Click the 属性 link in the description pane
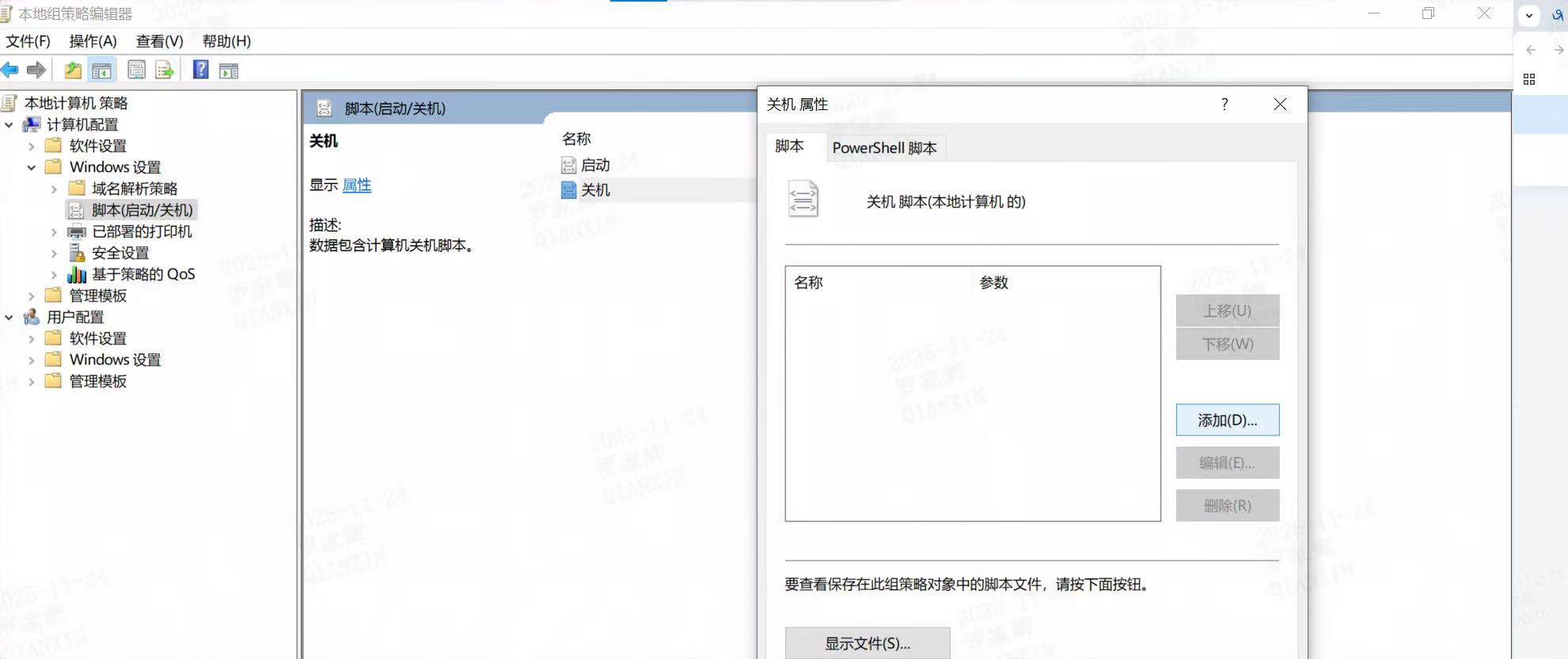 click(357, 185)
